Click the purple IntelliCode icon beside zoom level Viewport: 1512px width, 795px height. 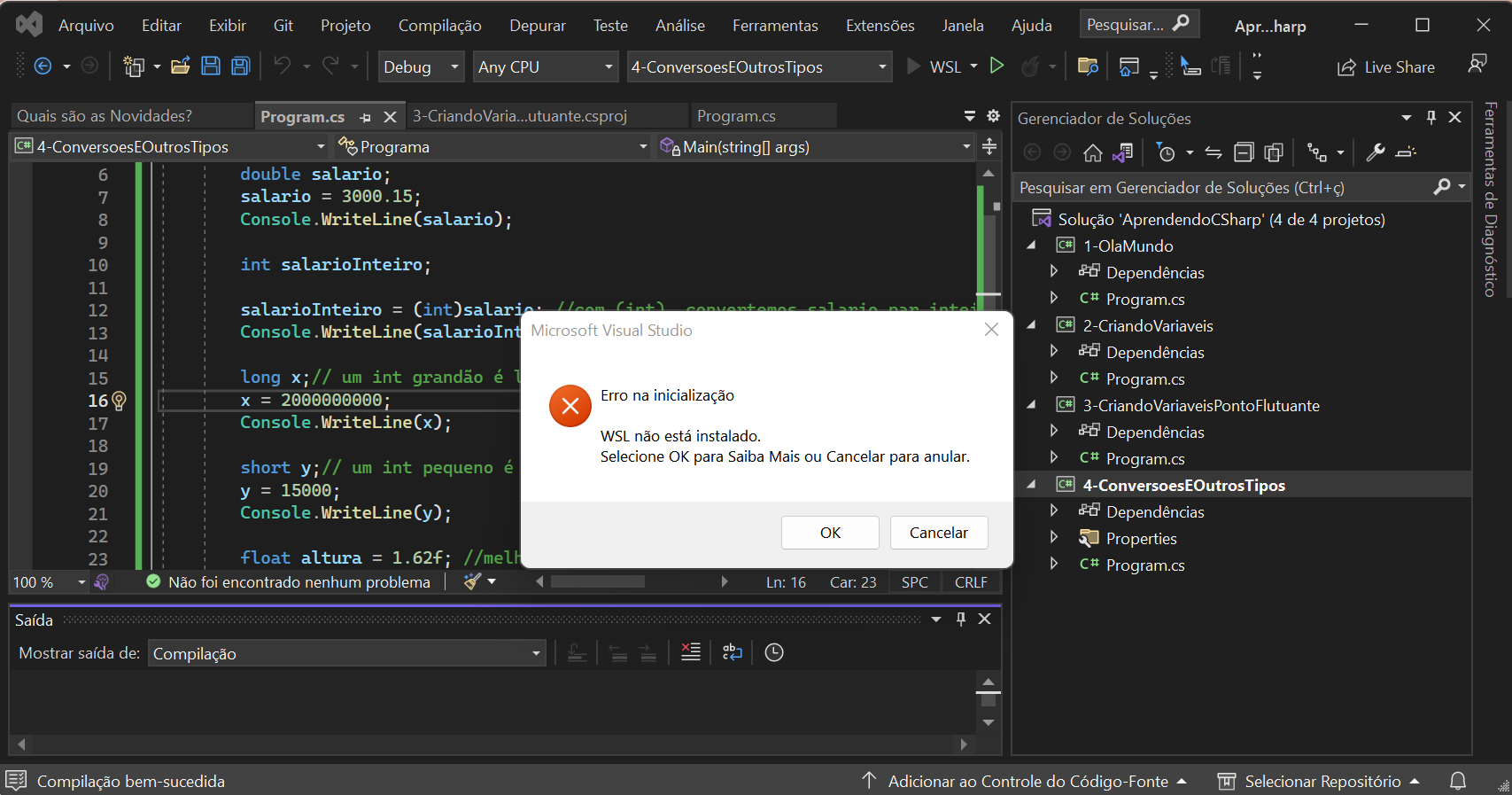click(102, 582)
